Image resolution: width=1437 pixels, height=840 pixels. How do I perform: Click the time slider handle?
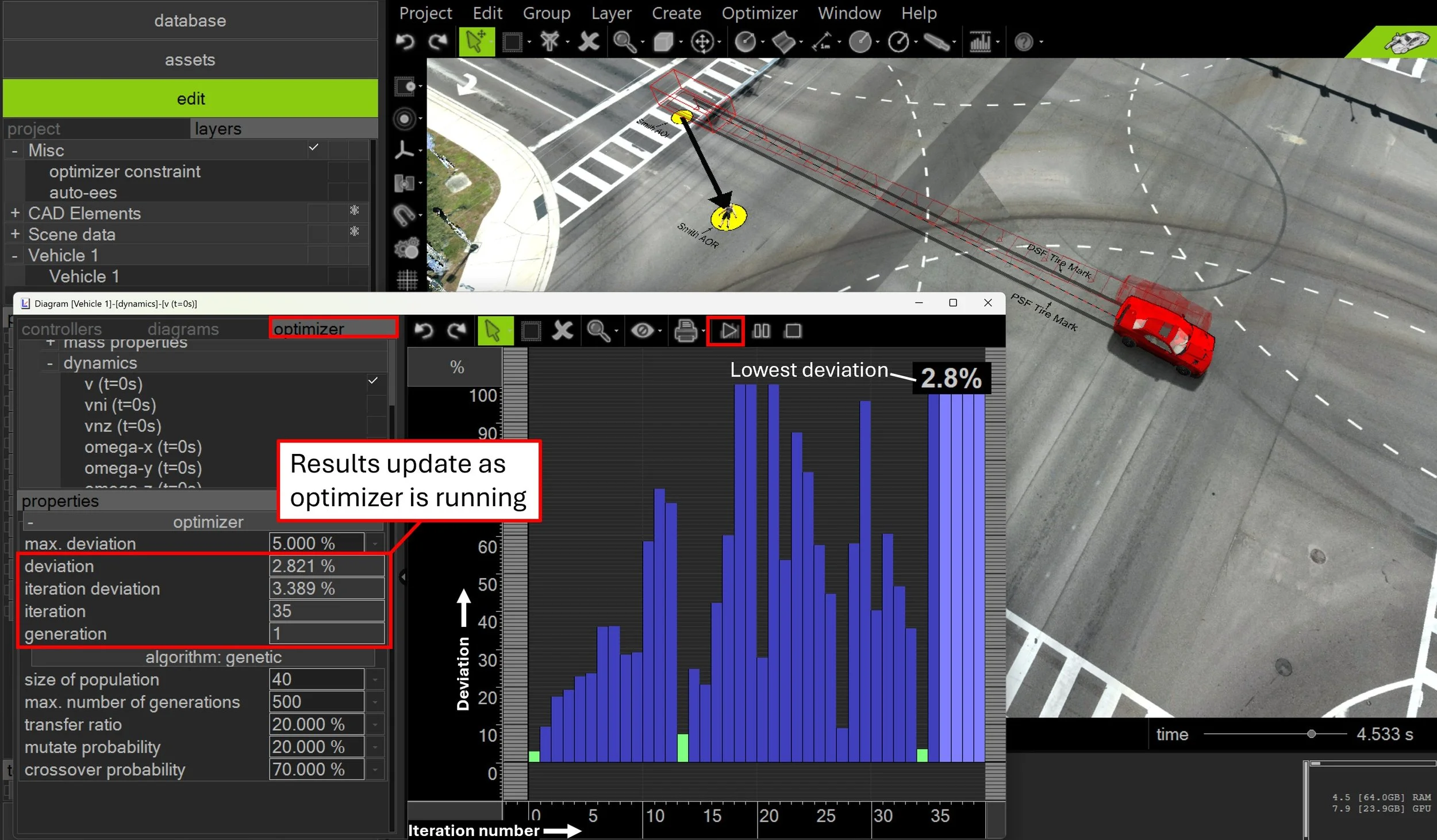tap(1311, 734)
